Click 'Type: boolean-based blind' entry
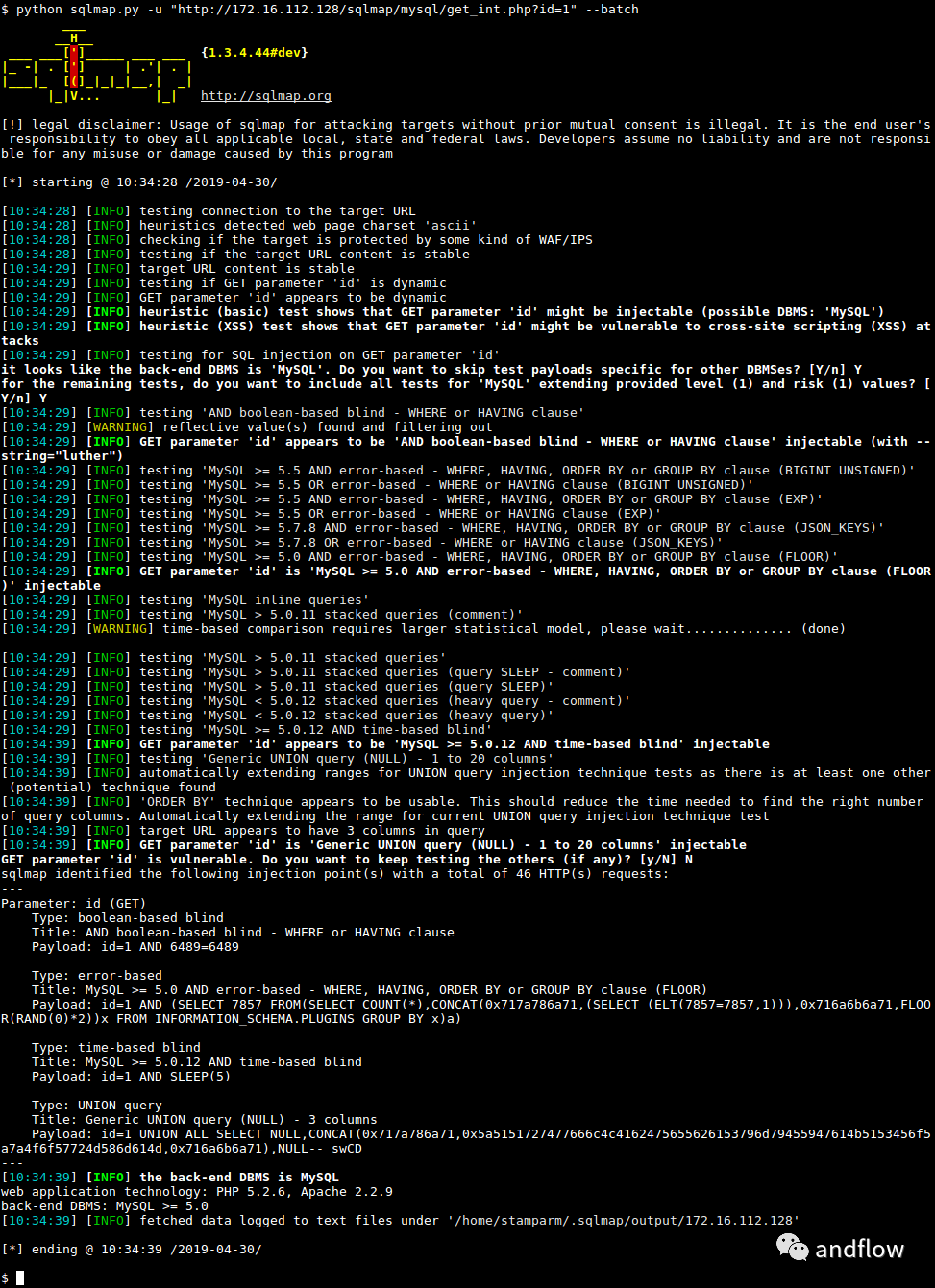935x1288 pixels. point(128,918)
